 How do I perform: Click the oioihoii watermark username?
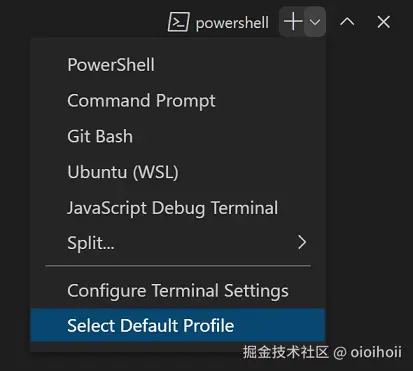[376, 352]
